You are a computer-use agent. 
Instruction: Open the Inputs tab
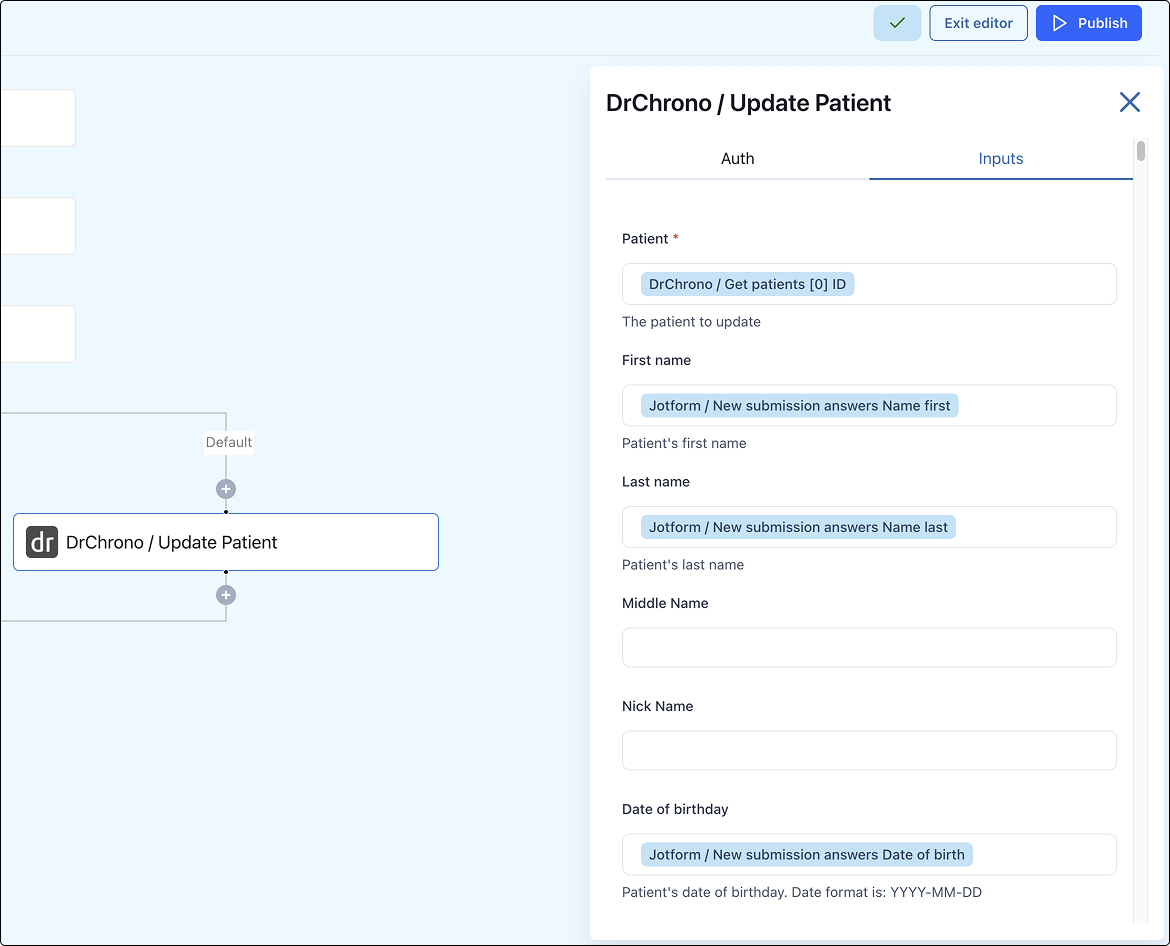[x=1001, y=159]
